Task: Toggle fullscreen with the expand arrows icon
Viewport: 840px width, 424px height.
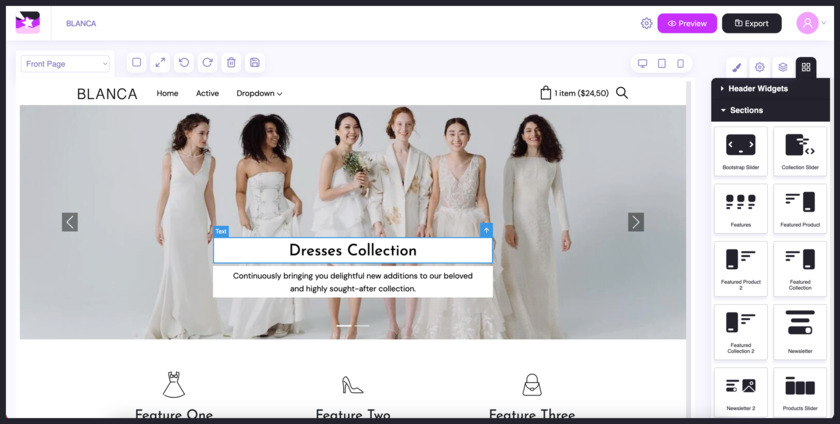Action: (160, 62)
